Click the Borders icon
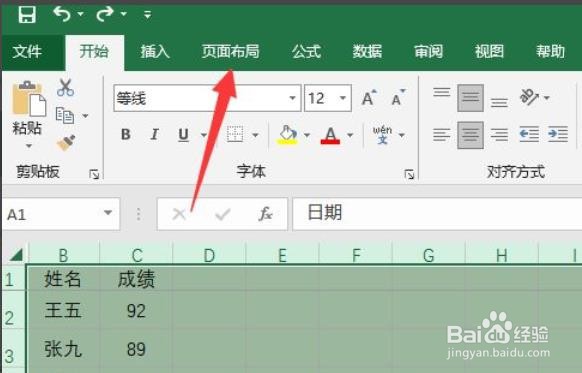Screen dimensions: 582x373 point(235,134)
